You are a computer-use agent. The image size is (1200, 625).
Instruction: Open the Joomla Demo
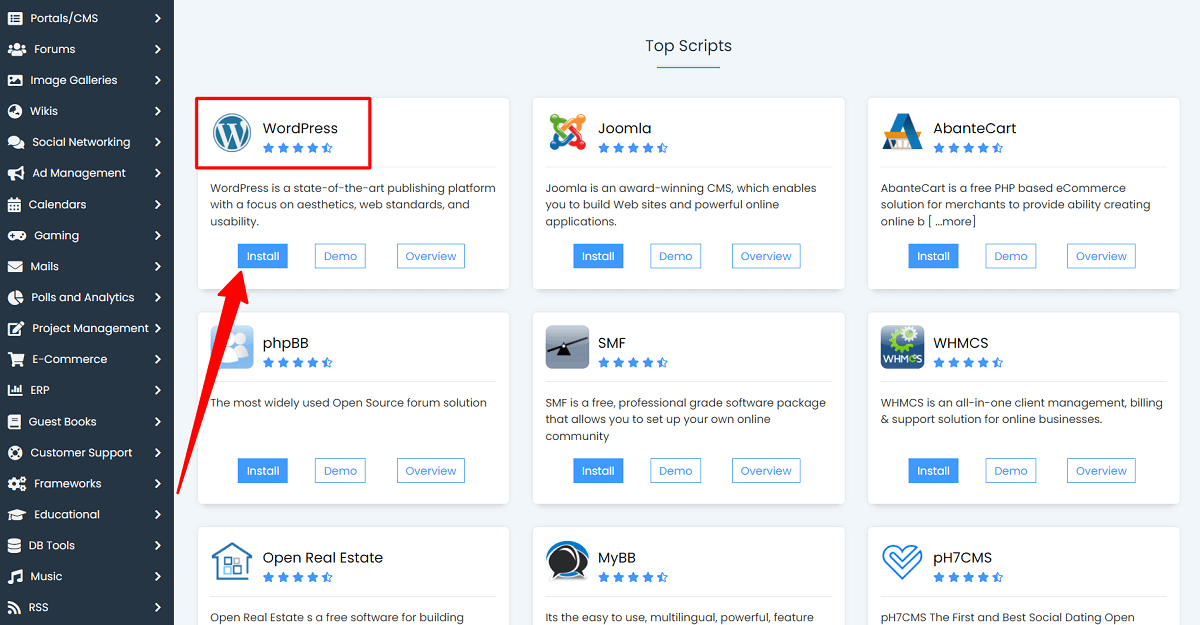point(675,255)
